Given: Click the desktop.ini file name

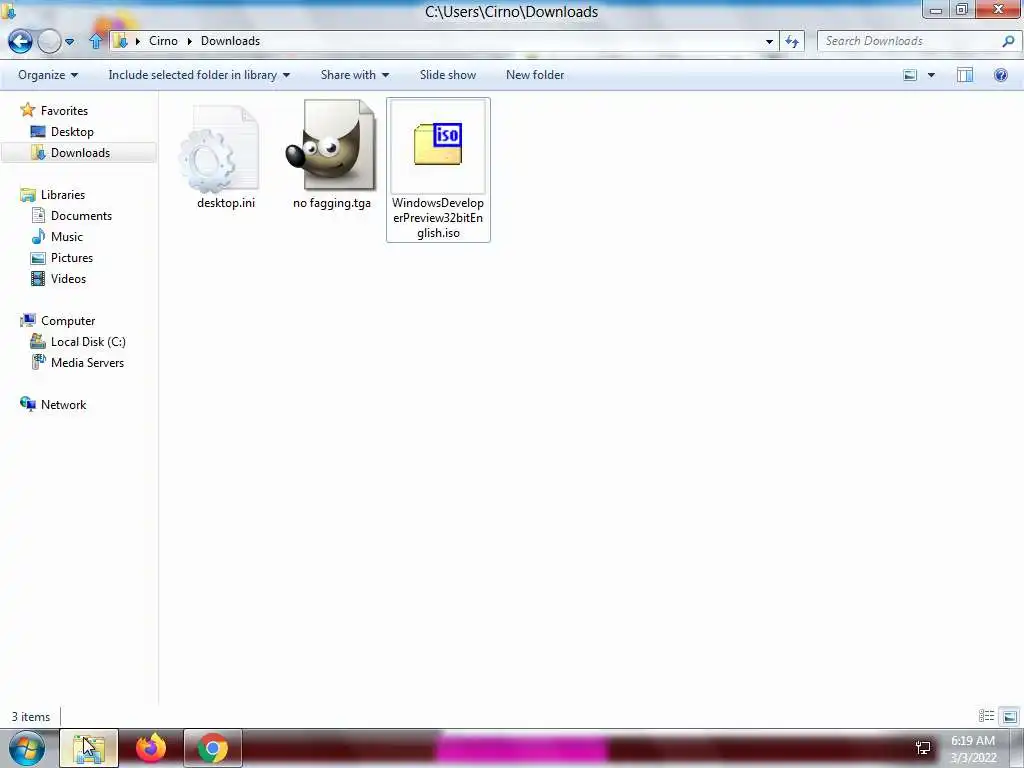Looking at the screenshot, I should tap(226, 202).
